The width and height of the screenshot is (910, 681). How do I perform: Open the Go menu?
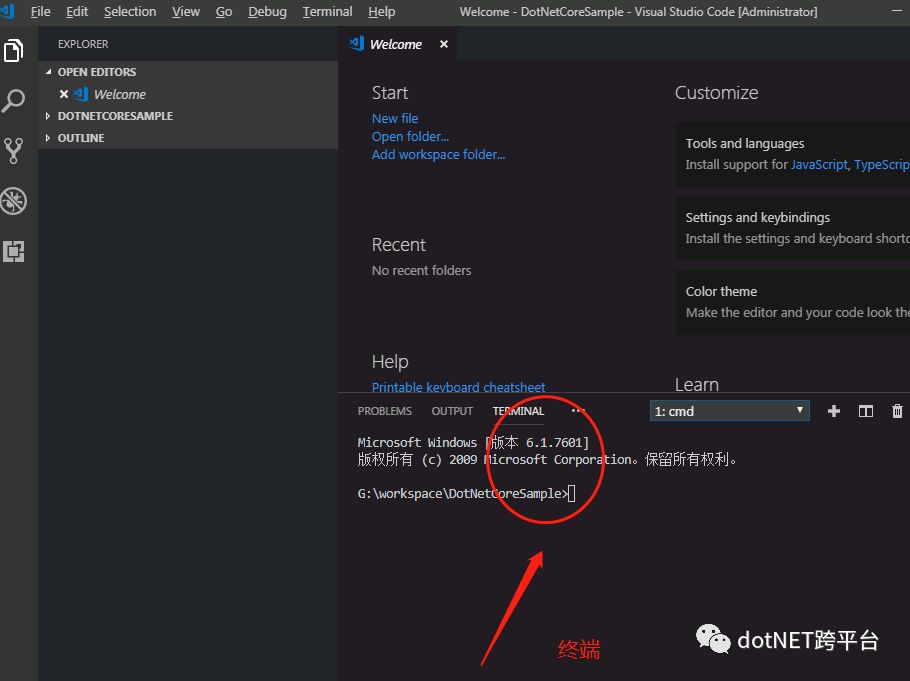(224, 12)
